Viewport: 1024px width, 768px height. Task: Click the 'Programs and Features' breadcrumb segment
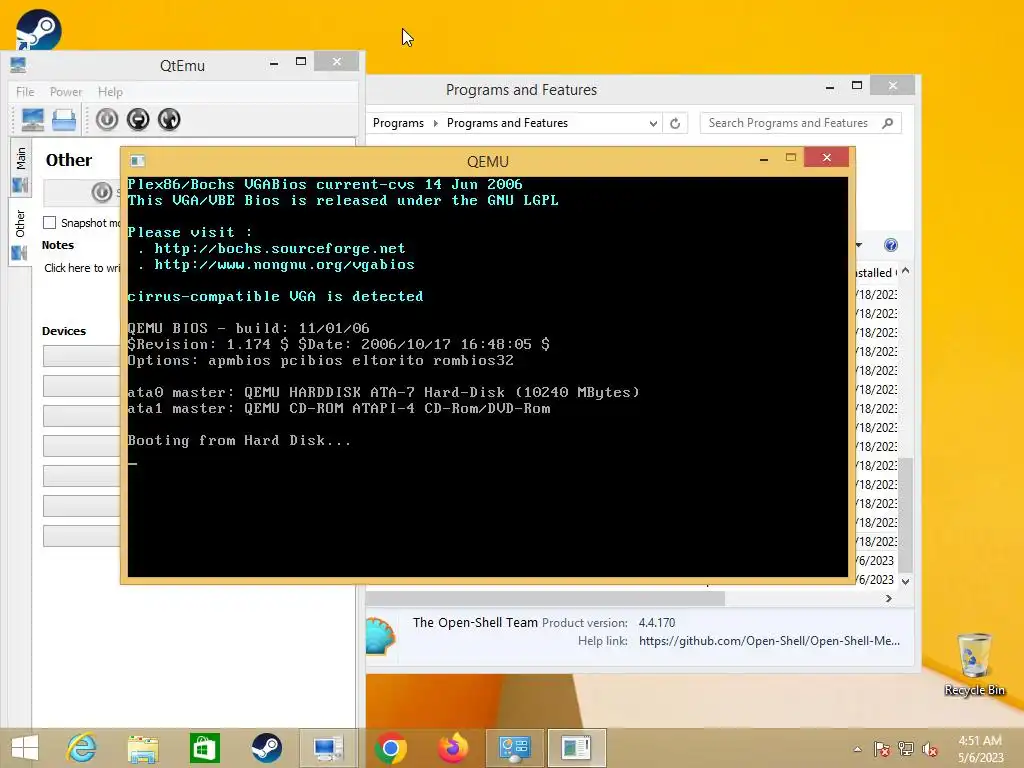[507, 123]
